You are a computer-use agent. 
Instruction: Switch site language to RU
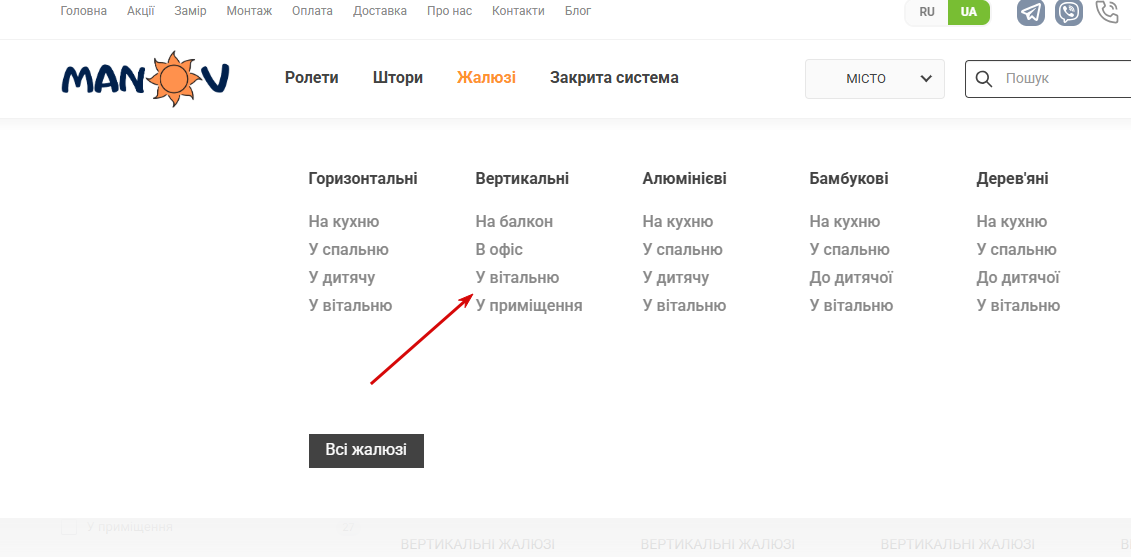point(927,12)
